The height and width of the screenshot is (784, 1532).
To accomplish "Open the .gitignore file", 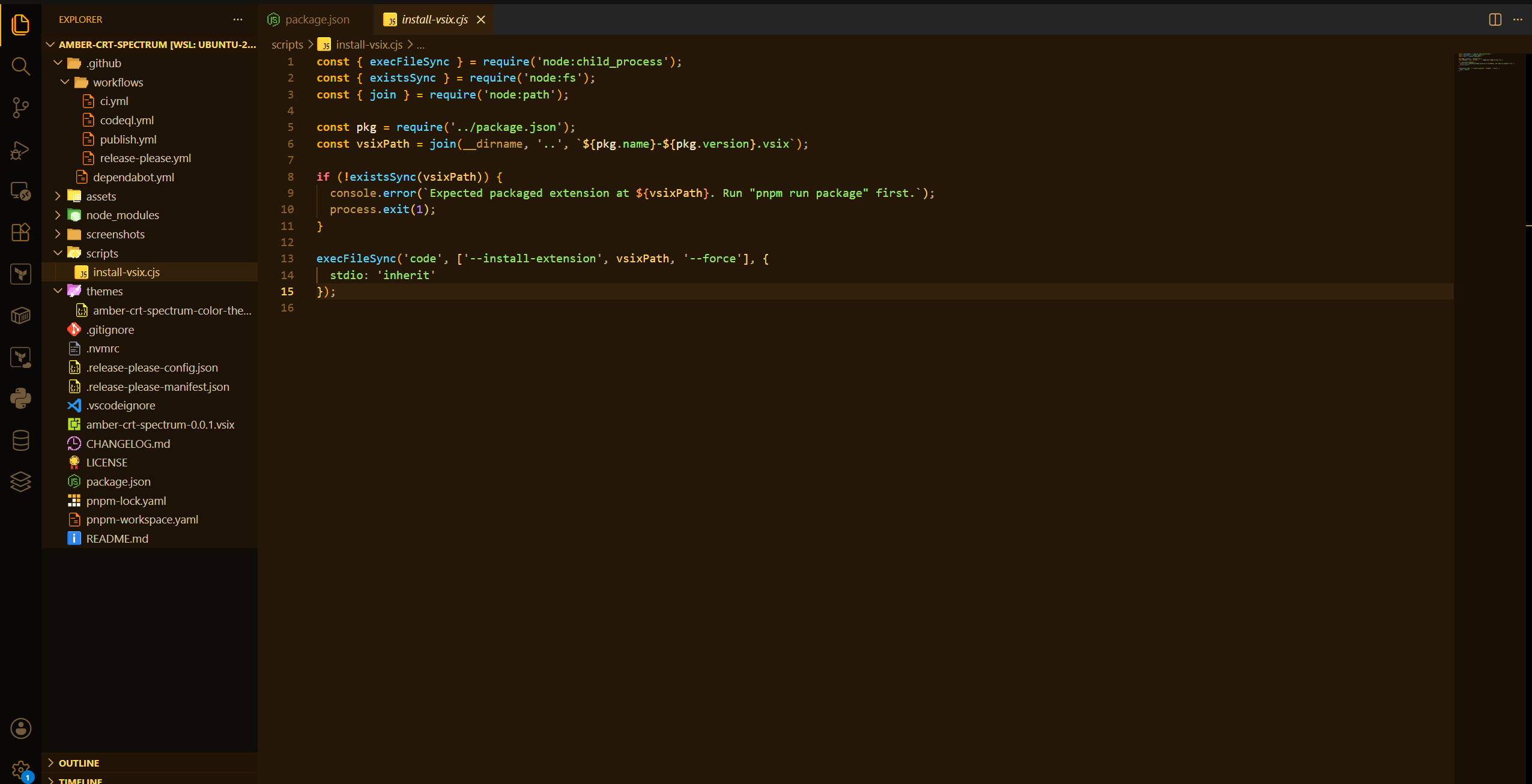I will point(150,330).
